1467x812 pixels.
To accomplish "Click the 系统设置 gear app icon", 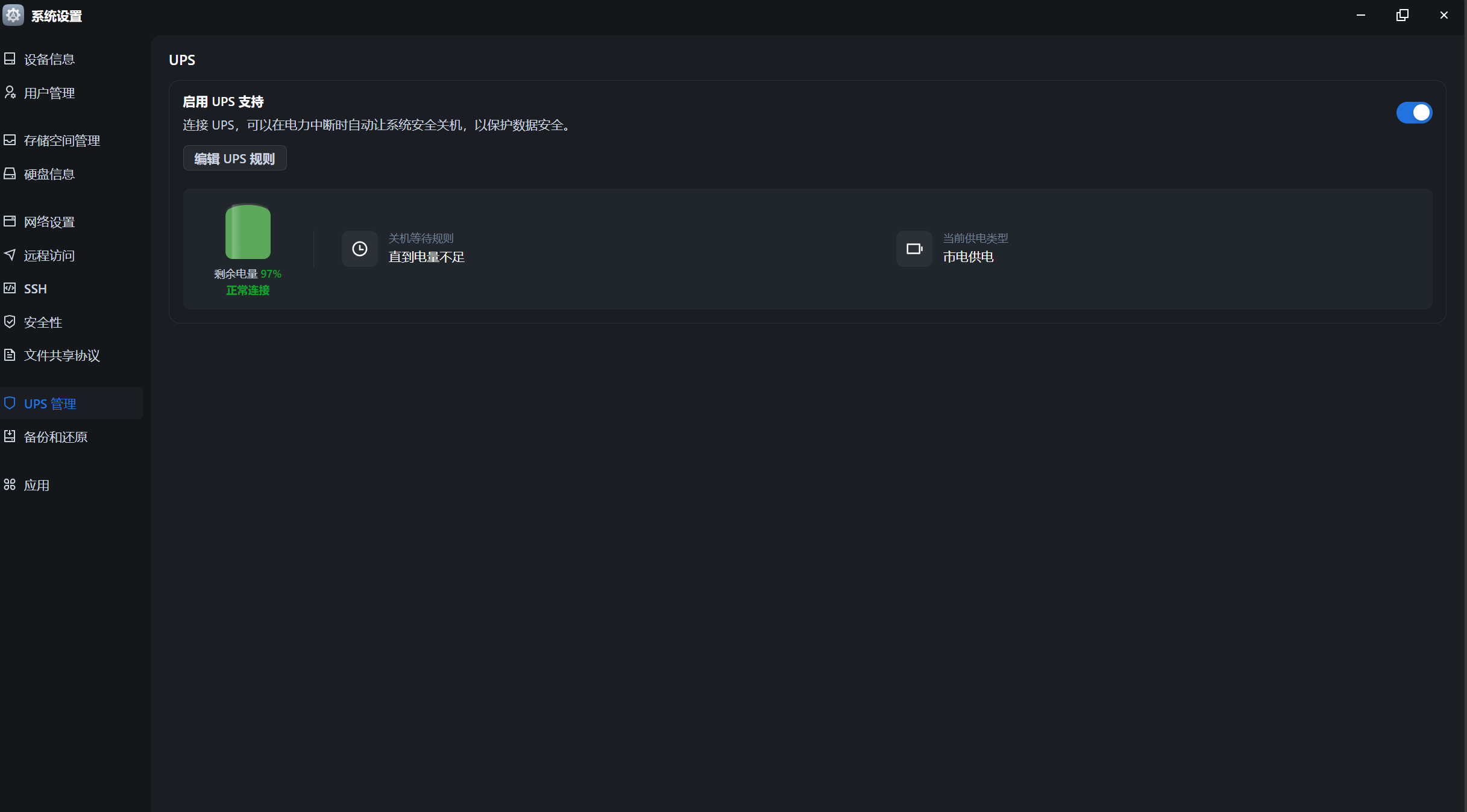I will click(x=13, y=15).
